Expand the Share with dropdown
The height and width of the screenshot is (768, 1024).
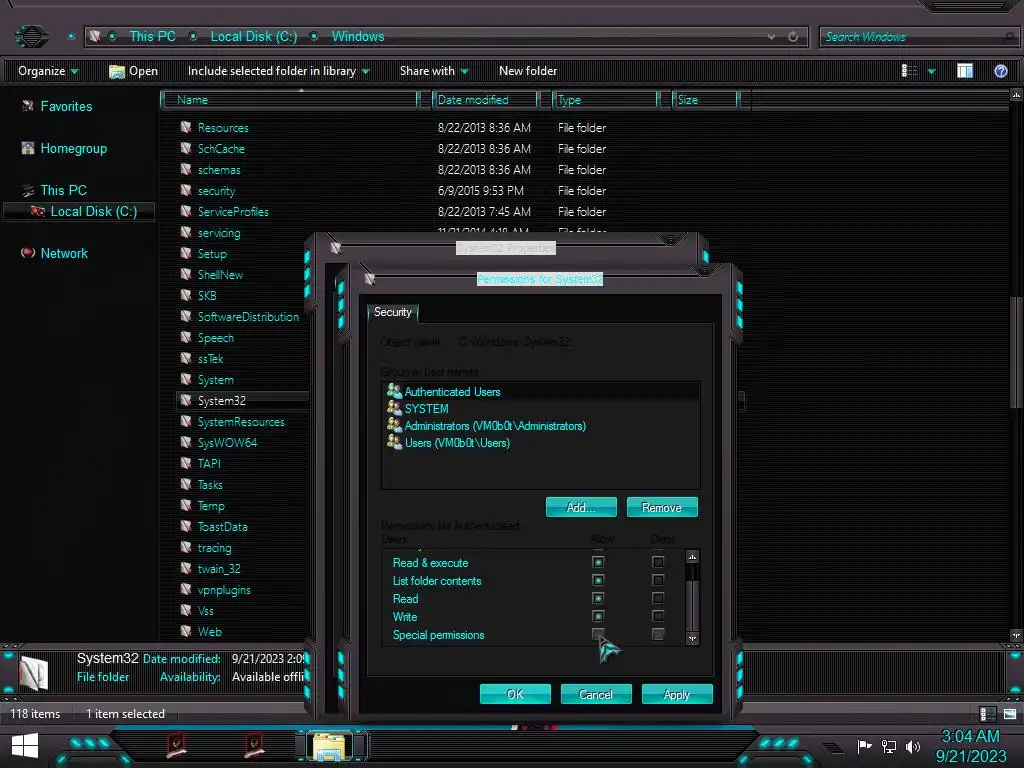(x=464, y=71)
